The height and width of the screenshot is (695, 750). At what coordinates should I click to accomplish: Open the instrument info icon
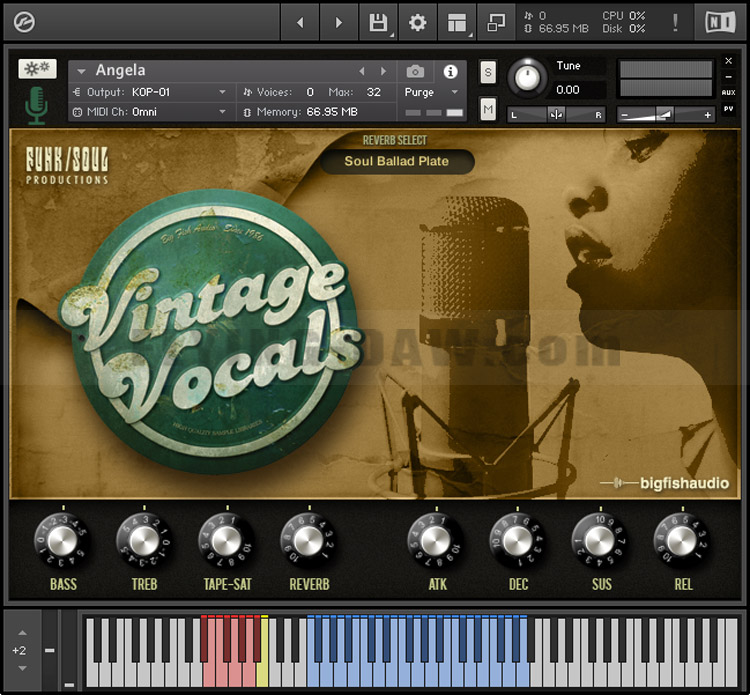450,72
